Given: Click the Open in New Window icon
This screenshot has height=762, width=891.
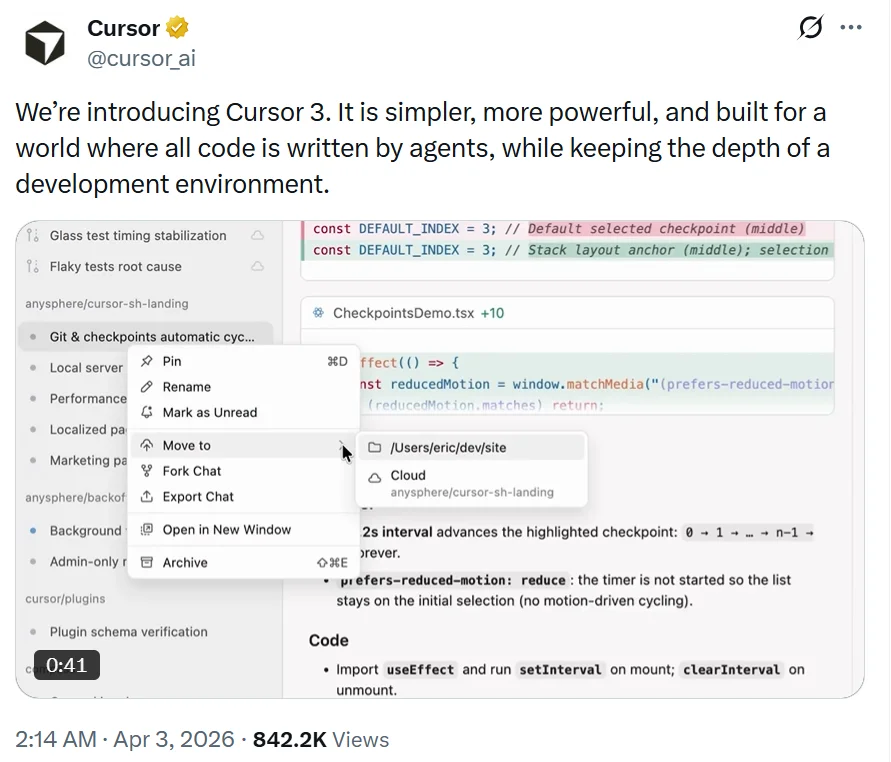Looking at the screenshot, I should 147,530.
